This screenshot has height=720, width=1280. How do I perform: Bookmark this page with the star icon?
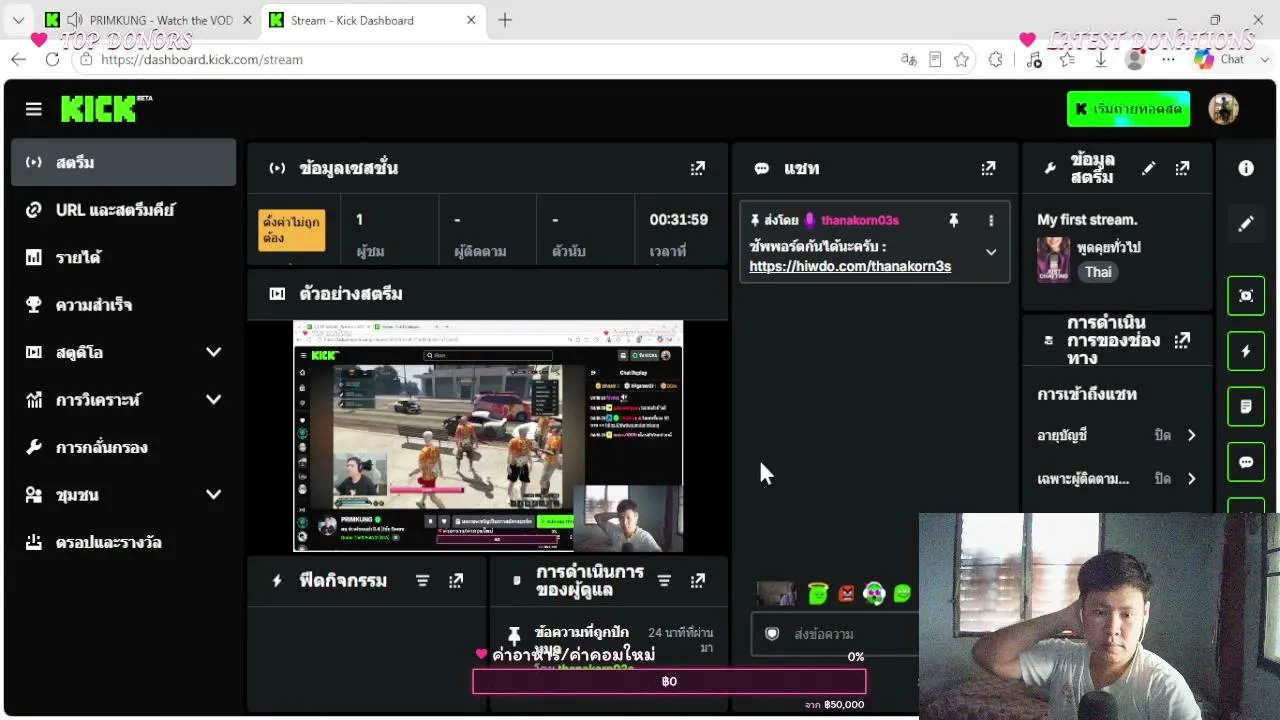click(x=962, y=59)
